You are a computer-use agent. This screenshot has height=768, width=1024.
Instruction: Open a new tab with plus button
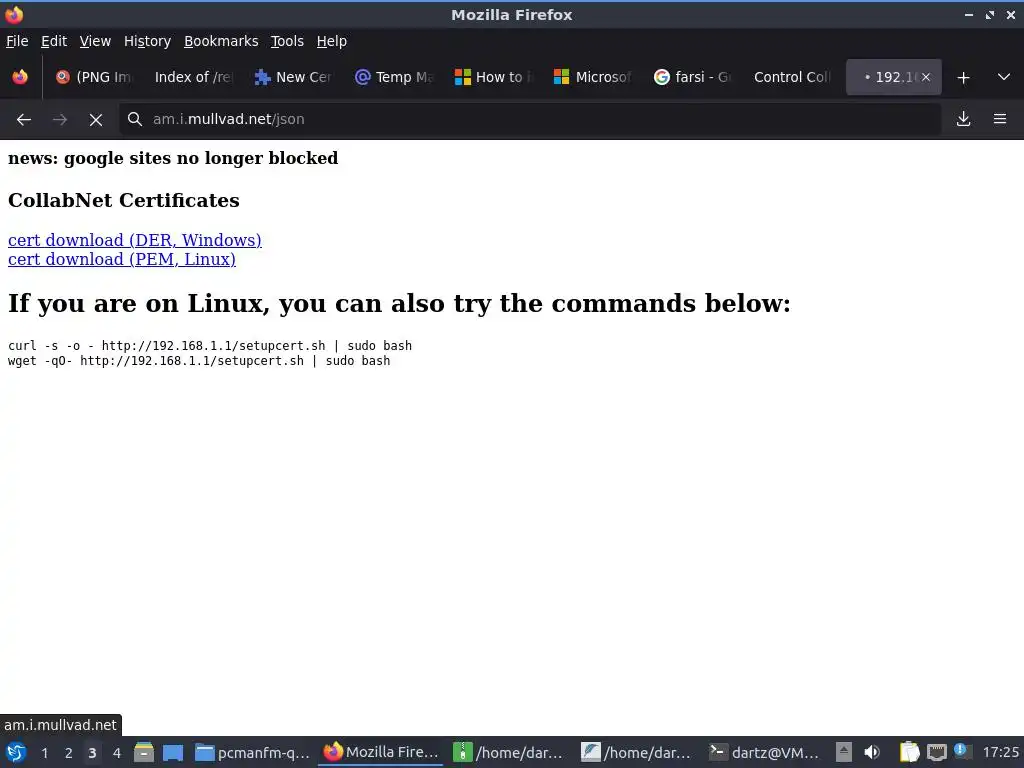[x=963, y=78]
